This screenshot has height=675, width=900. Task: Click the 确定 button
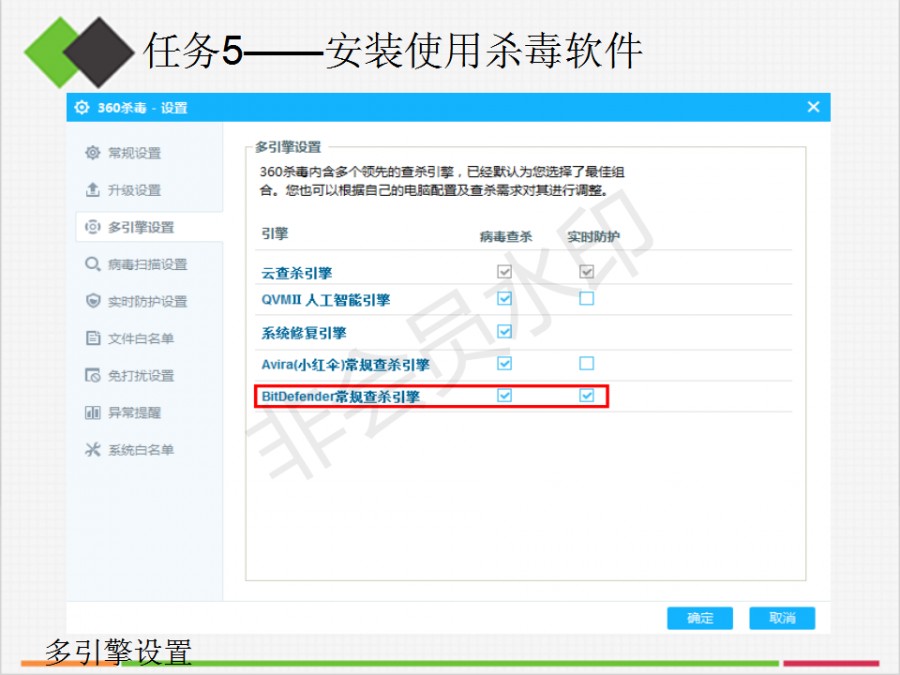click(x=700, y=618)
